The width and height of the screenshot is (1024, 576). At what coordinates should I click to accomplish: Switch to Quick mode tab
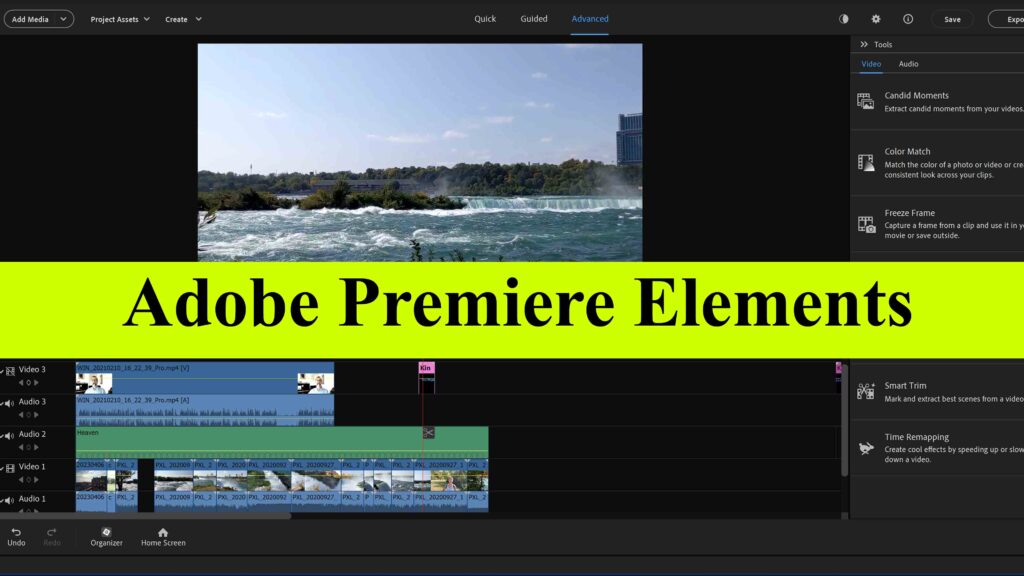coord(485,19)
